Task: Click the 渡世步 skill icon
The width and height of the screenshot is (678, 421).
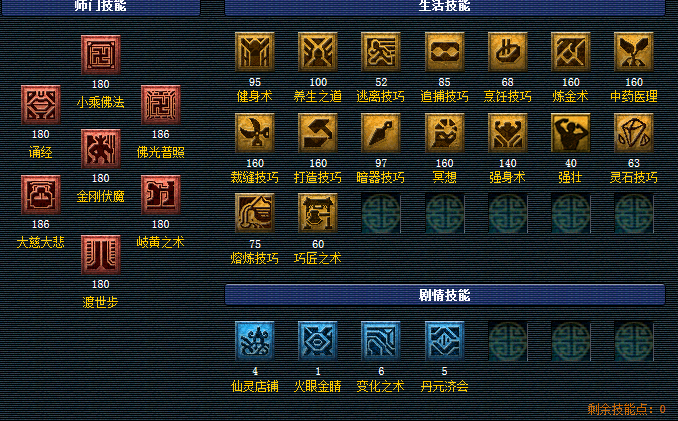Action: pos(101,255)
